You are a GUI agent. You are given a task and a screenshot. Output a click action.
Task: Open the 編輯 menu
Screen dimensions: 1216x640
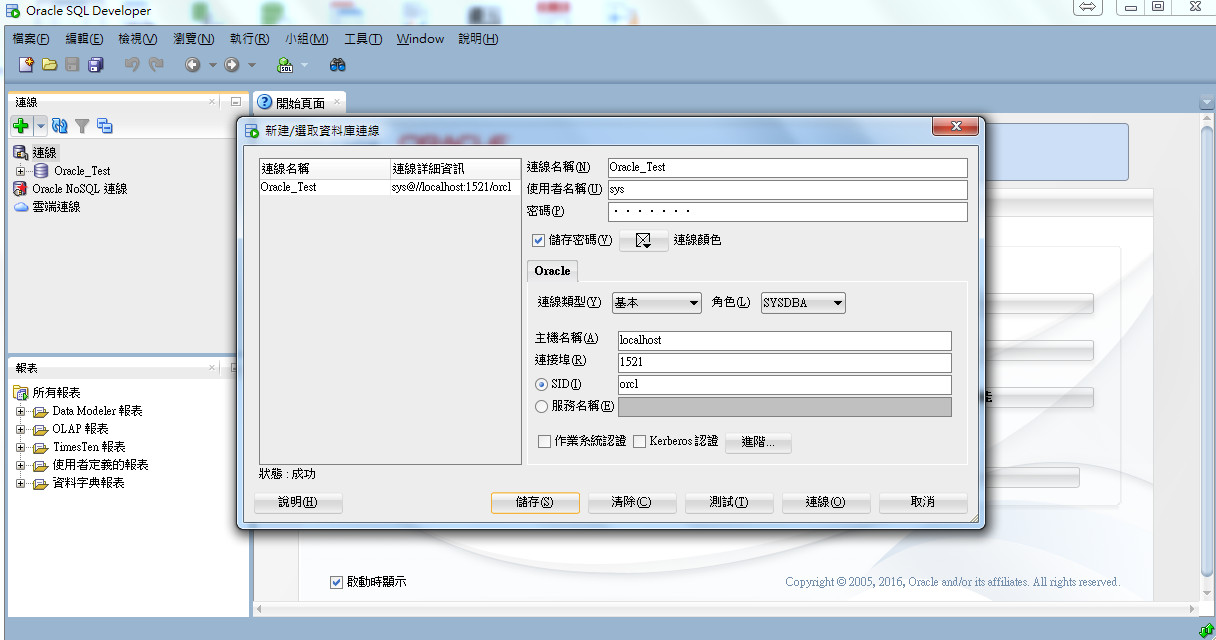[x=84, y=39]
